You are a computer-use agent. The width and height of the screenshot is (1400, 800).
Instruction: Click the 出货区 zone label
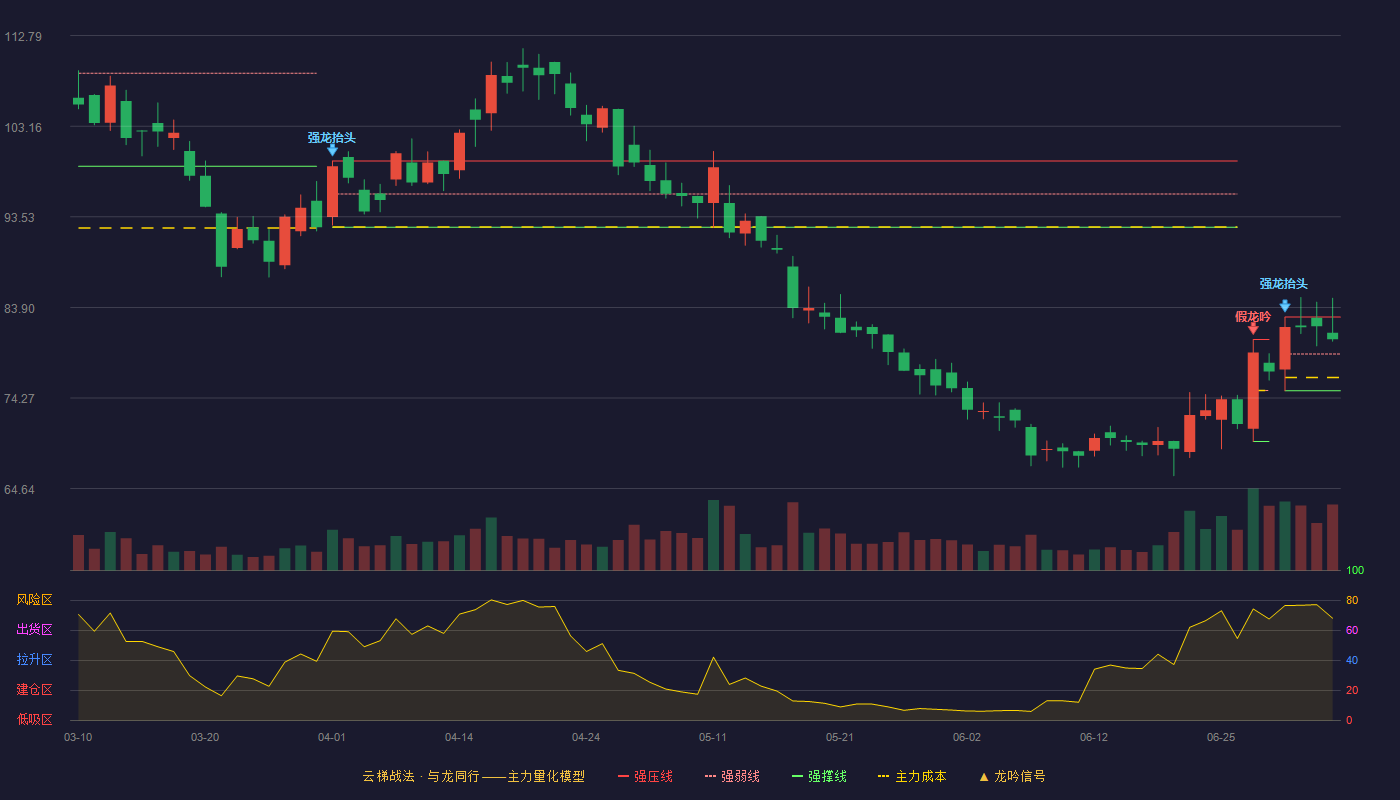[x=34, y=630]
